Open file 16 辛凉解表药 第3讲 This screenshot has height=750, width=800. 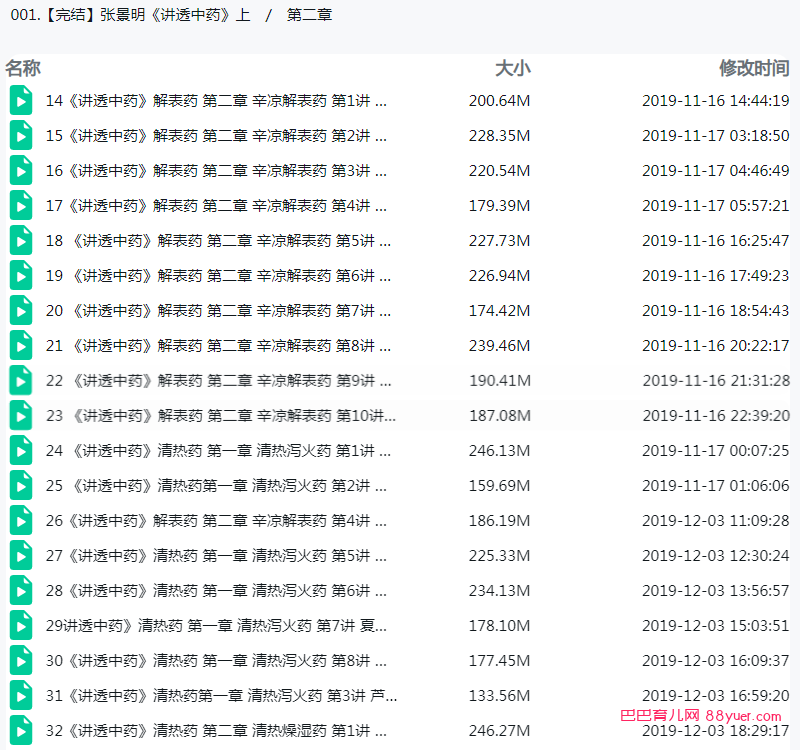[216, 170]
